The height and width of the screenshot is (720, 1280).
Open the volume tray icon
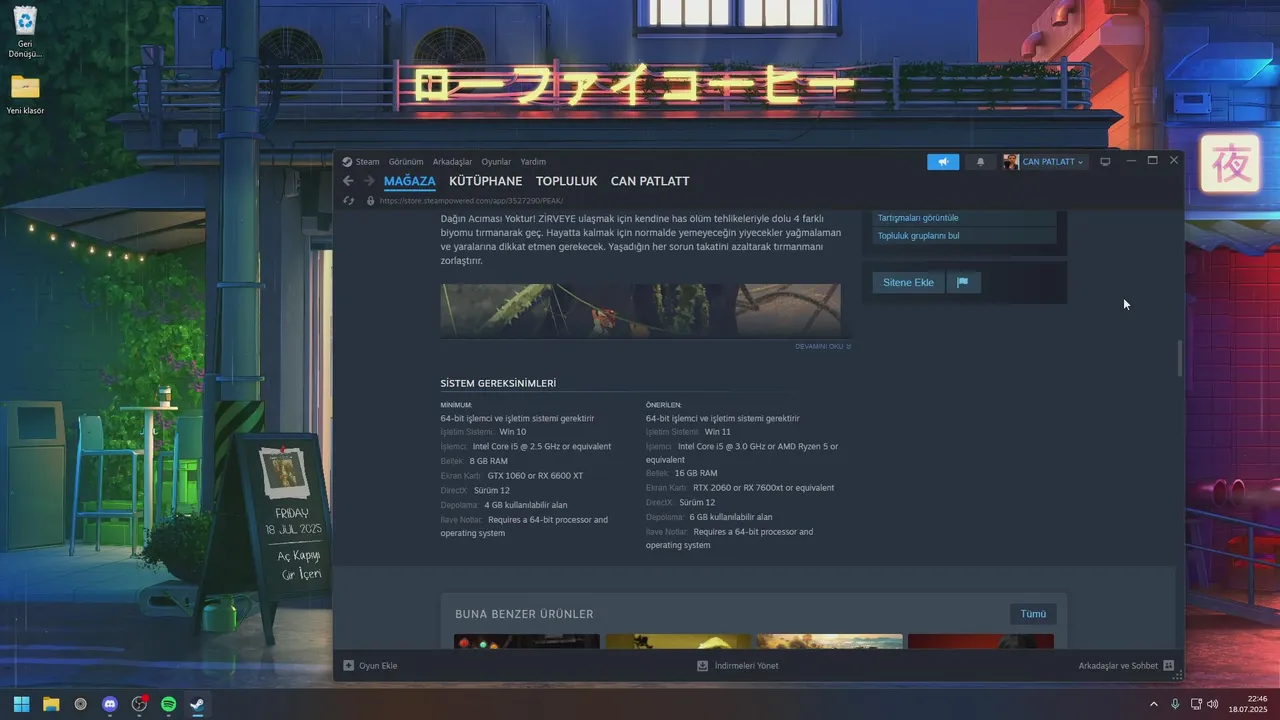(1213, 704)
